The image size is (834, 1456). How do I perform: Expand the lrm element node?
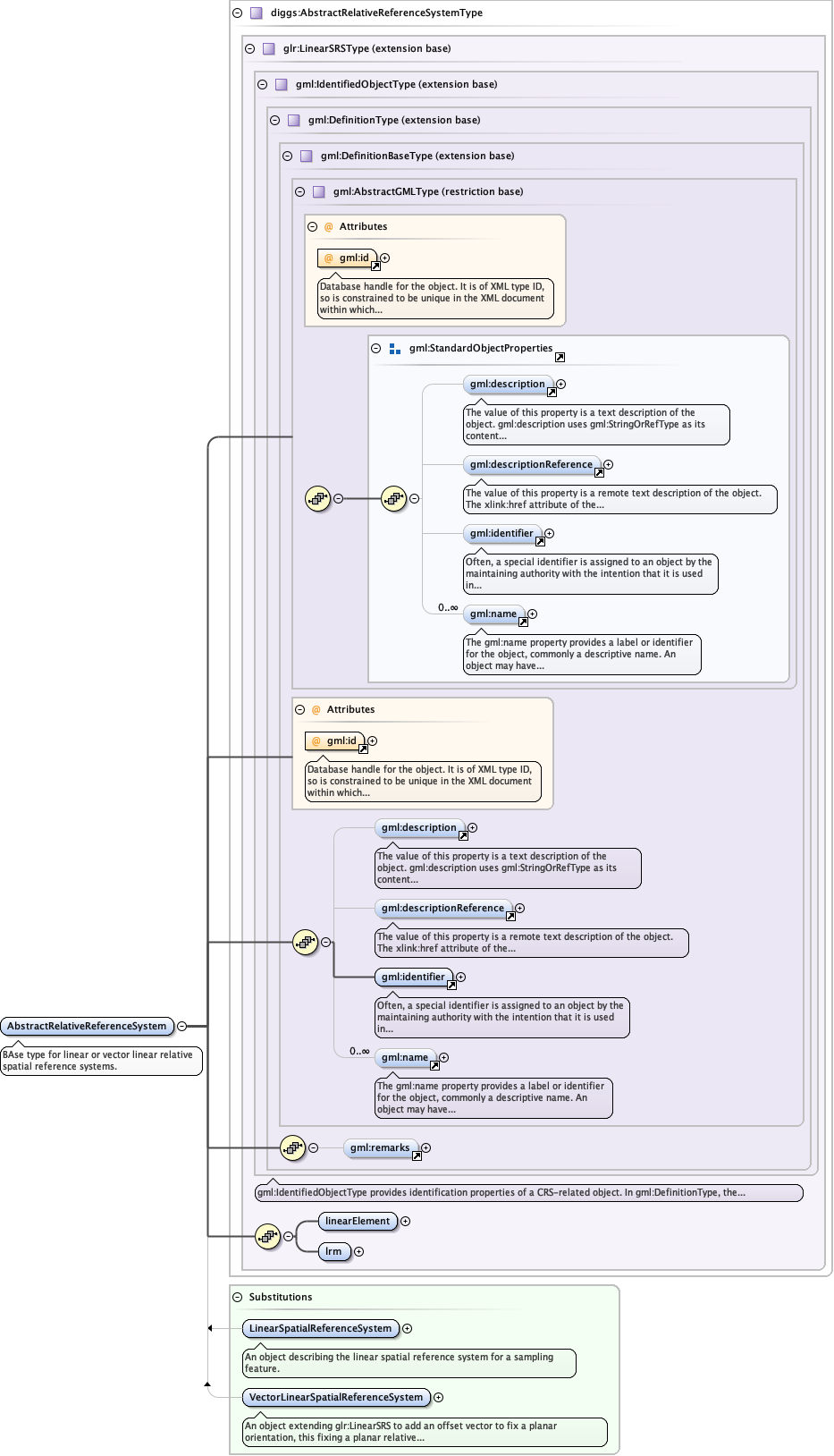click(x=359, y=1252)
